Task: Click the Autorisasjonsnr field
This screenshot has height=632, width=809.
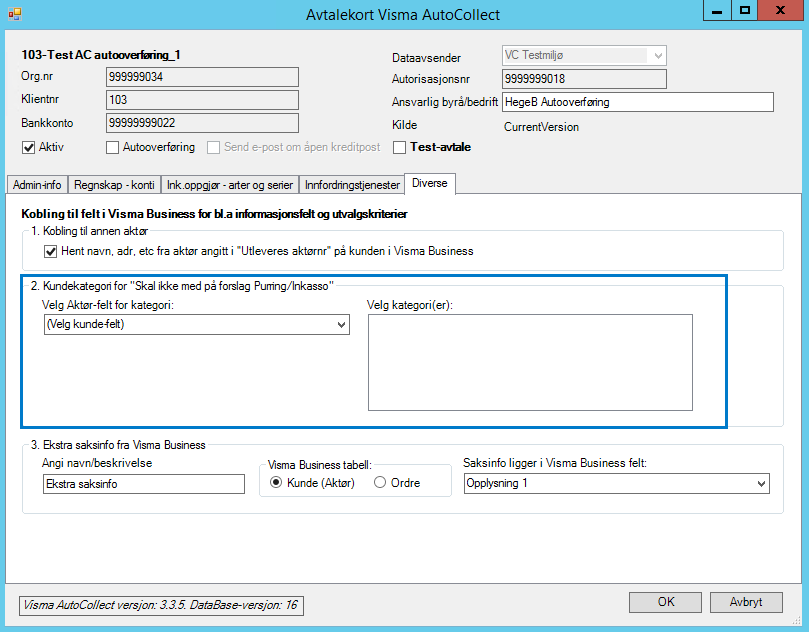Action: (584, 79)
